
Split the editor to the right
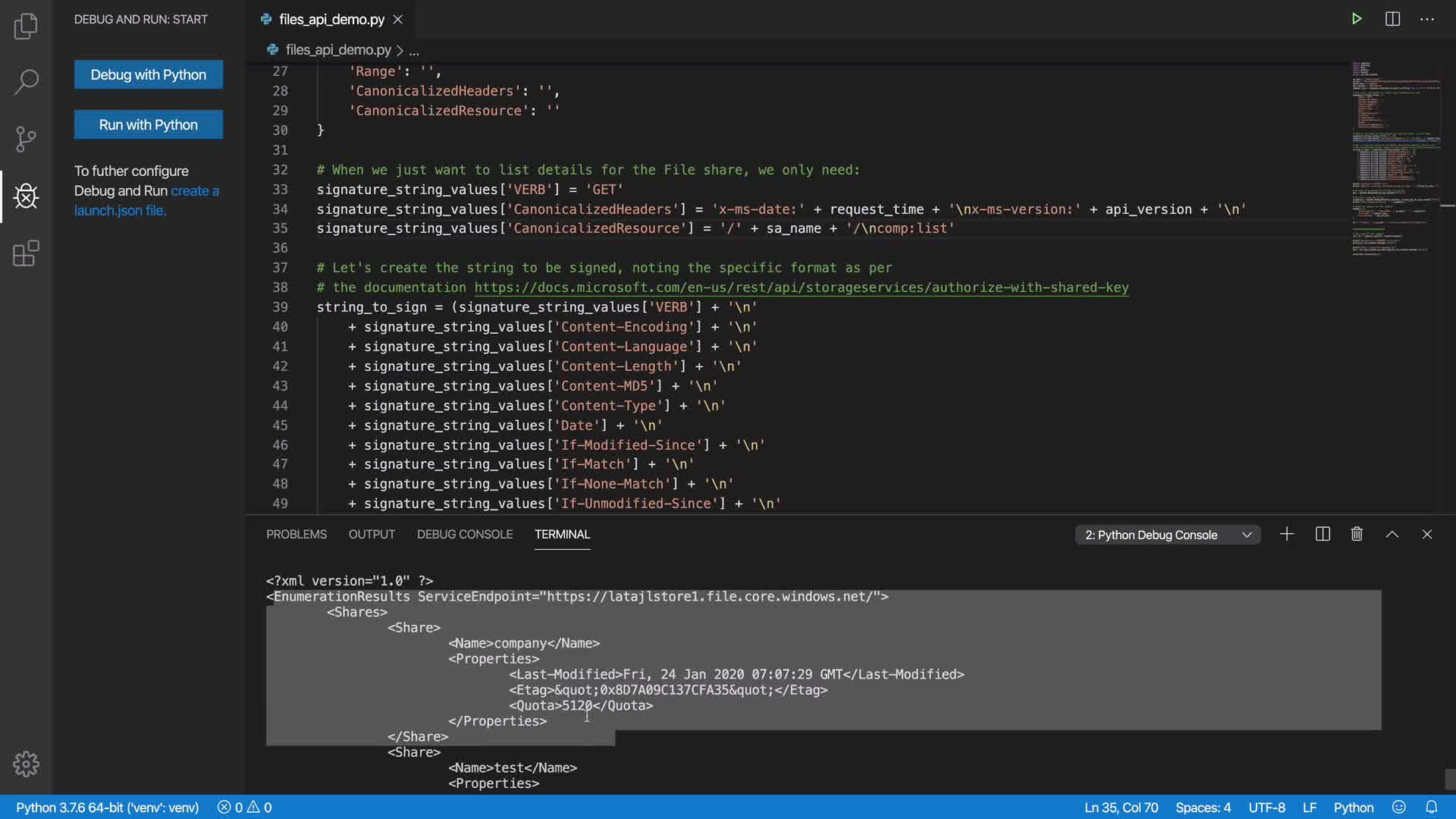pos(1392,19)
